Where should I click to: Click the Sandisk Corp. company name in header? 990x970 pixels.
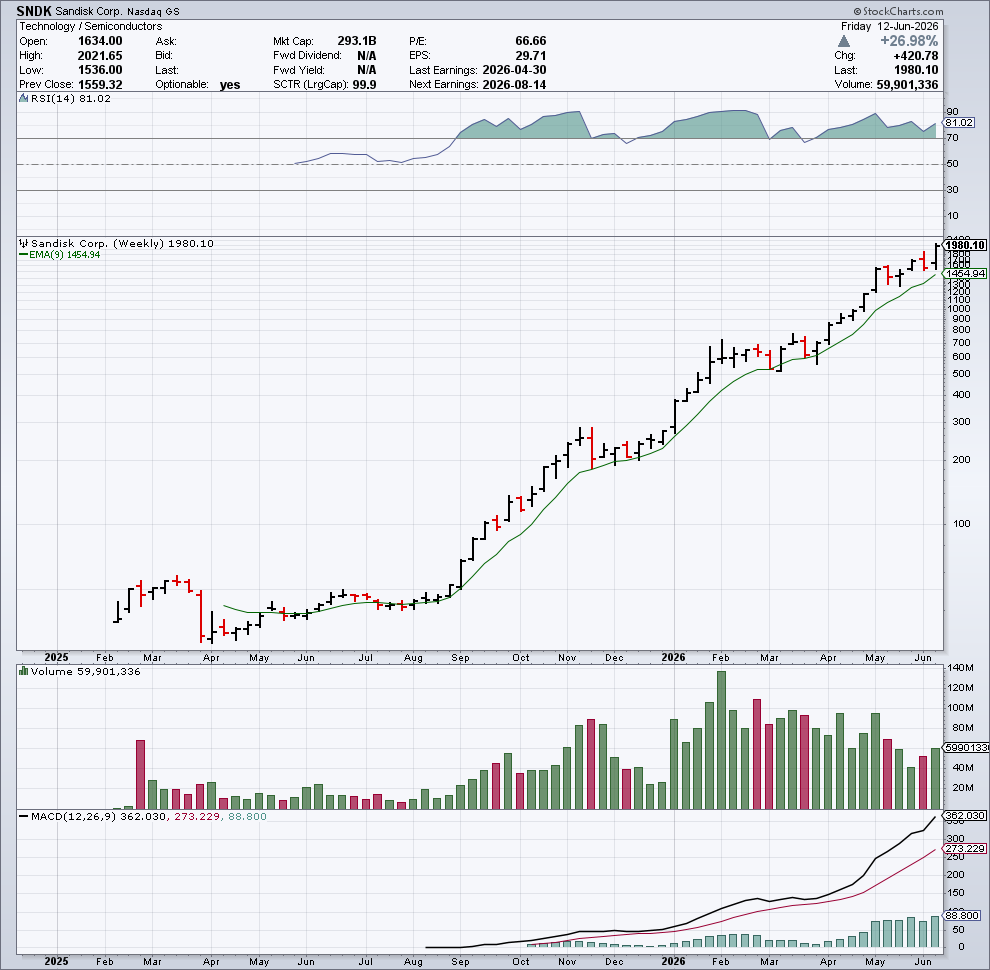pos(89,11)
